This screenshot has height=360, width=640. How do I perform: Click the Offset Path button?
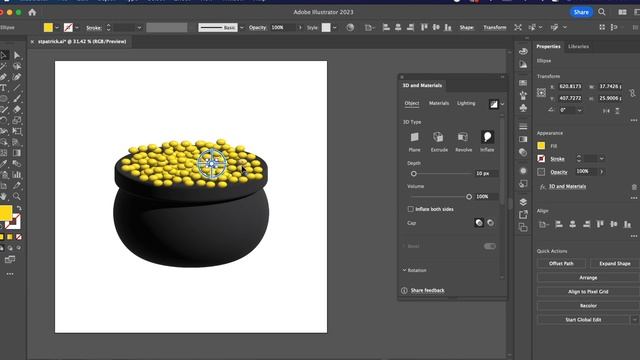tap(561, 264)
